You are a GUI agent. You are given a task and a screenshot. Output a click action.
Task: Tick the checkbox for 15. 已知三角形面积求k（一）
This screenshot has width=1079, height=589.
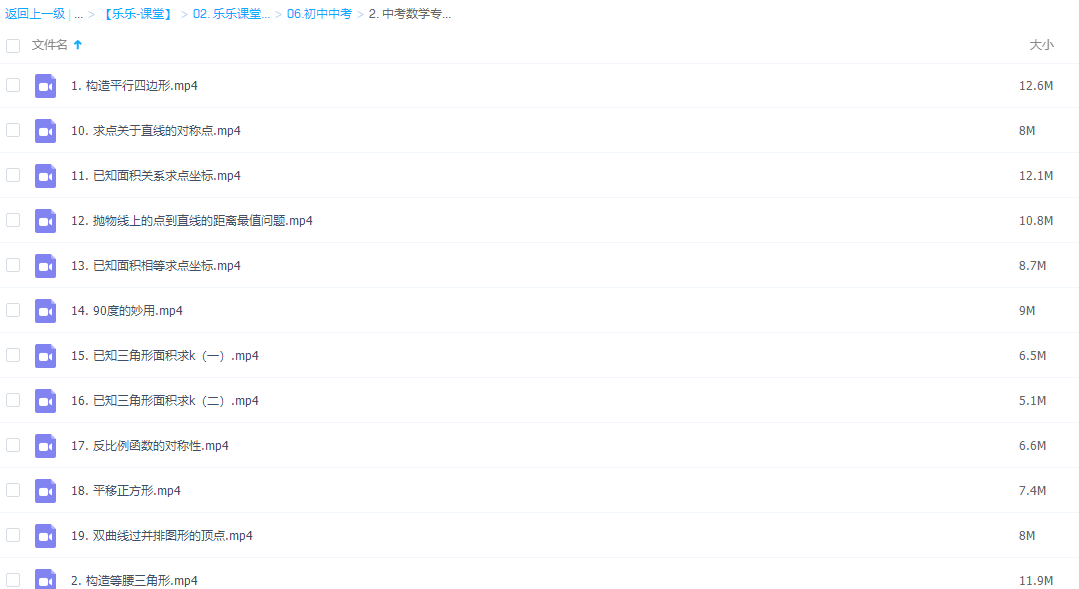13,355
